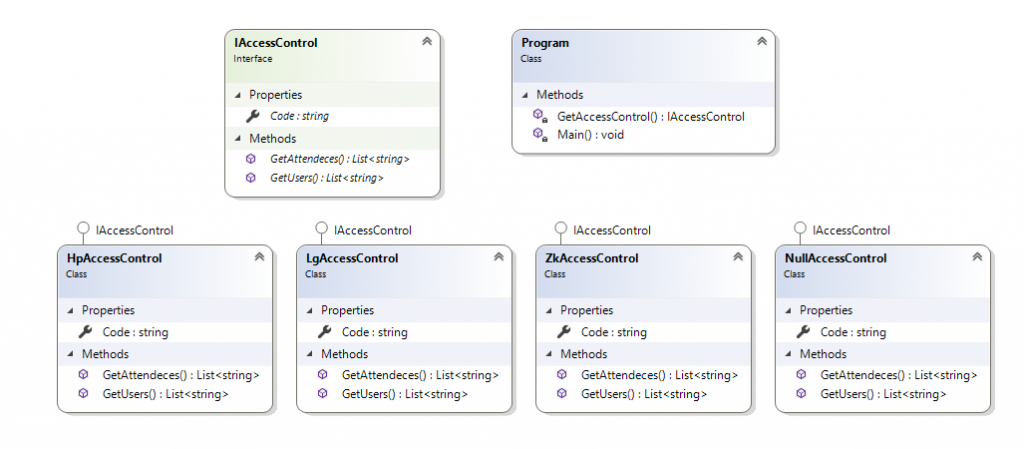
Task: Collapse ZkAccessControl class chevron icon
Action: [x=738, y=256]
